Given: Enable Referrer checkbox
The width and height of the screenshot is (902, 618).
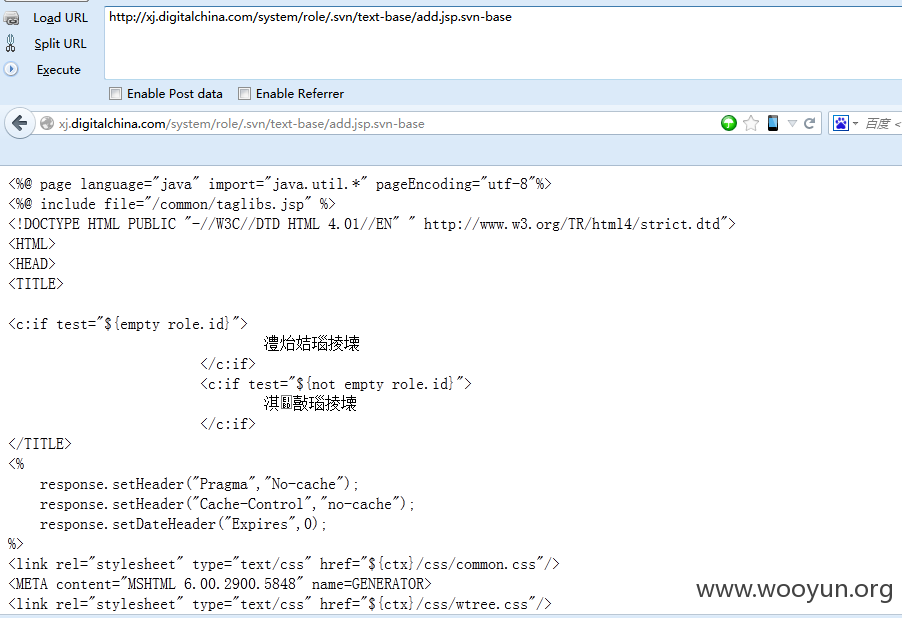Looking at the screenshot, I should point(244,93).
